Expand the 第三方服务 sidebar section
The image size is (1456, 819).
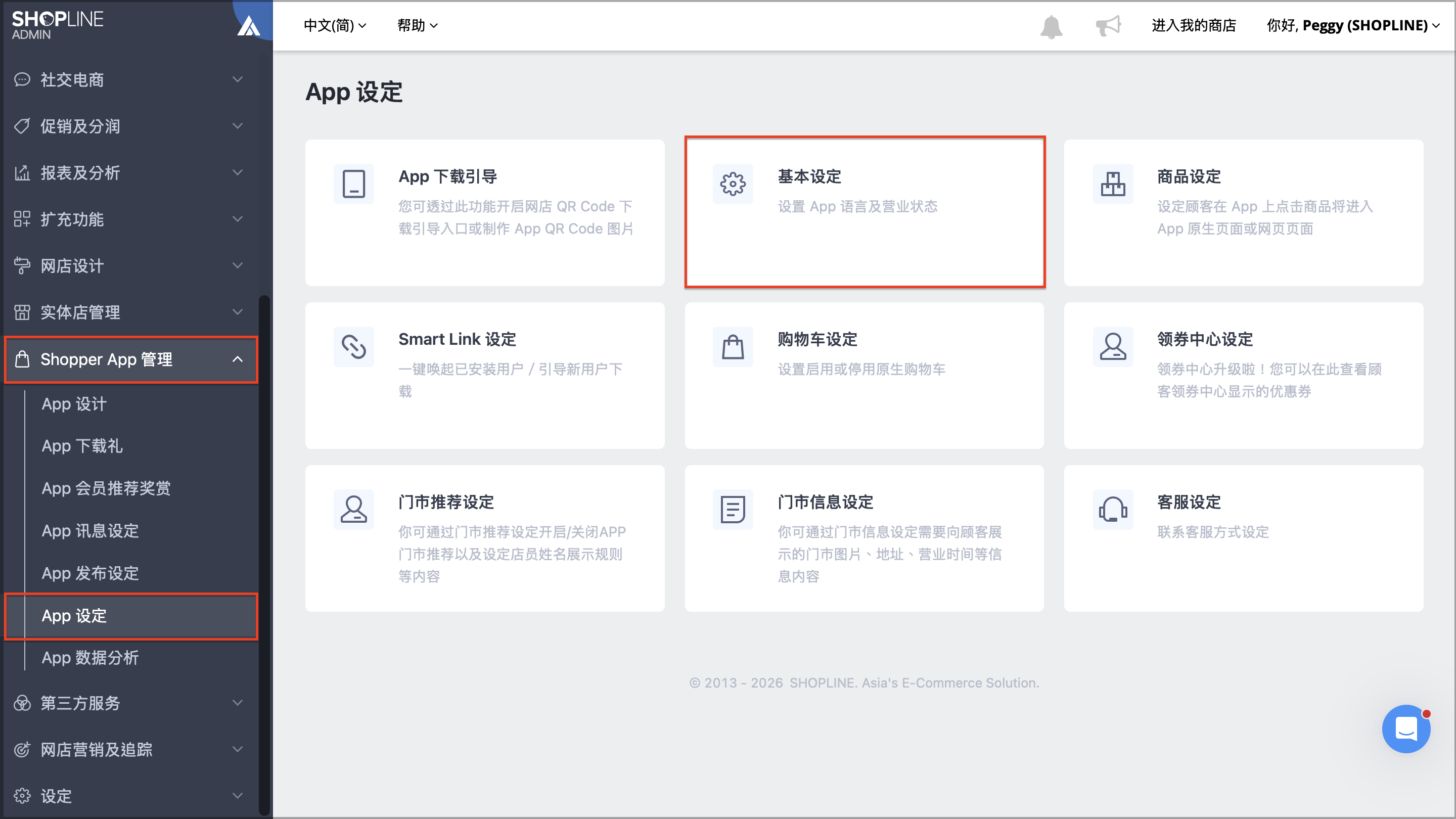click(x=130, y=703)
